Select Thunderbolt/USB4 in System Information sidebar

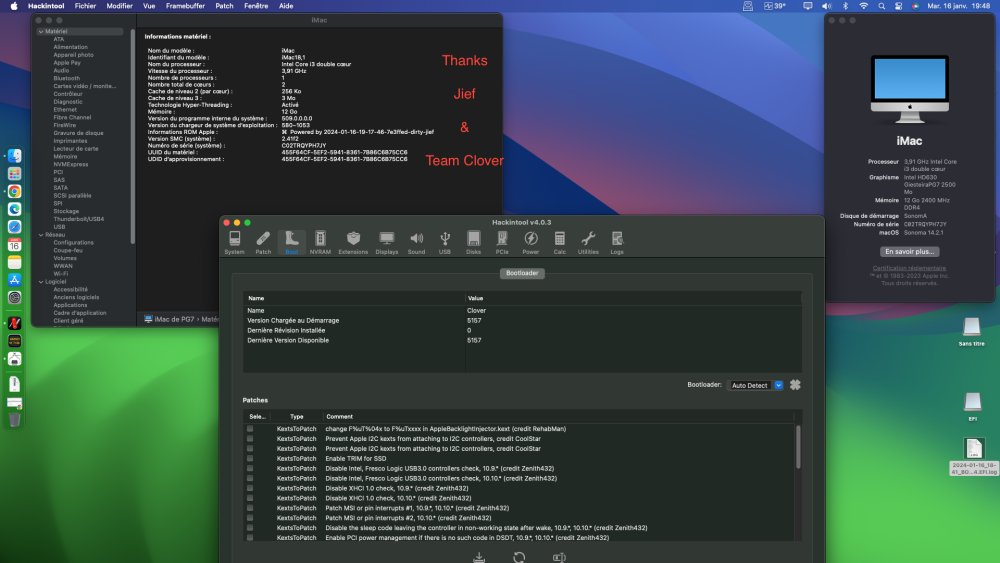tap(78, 219)
